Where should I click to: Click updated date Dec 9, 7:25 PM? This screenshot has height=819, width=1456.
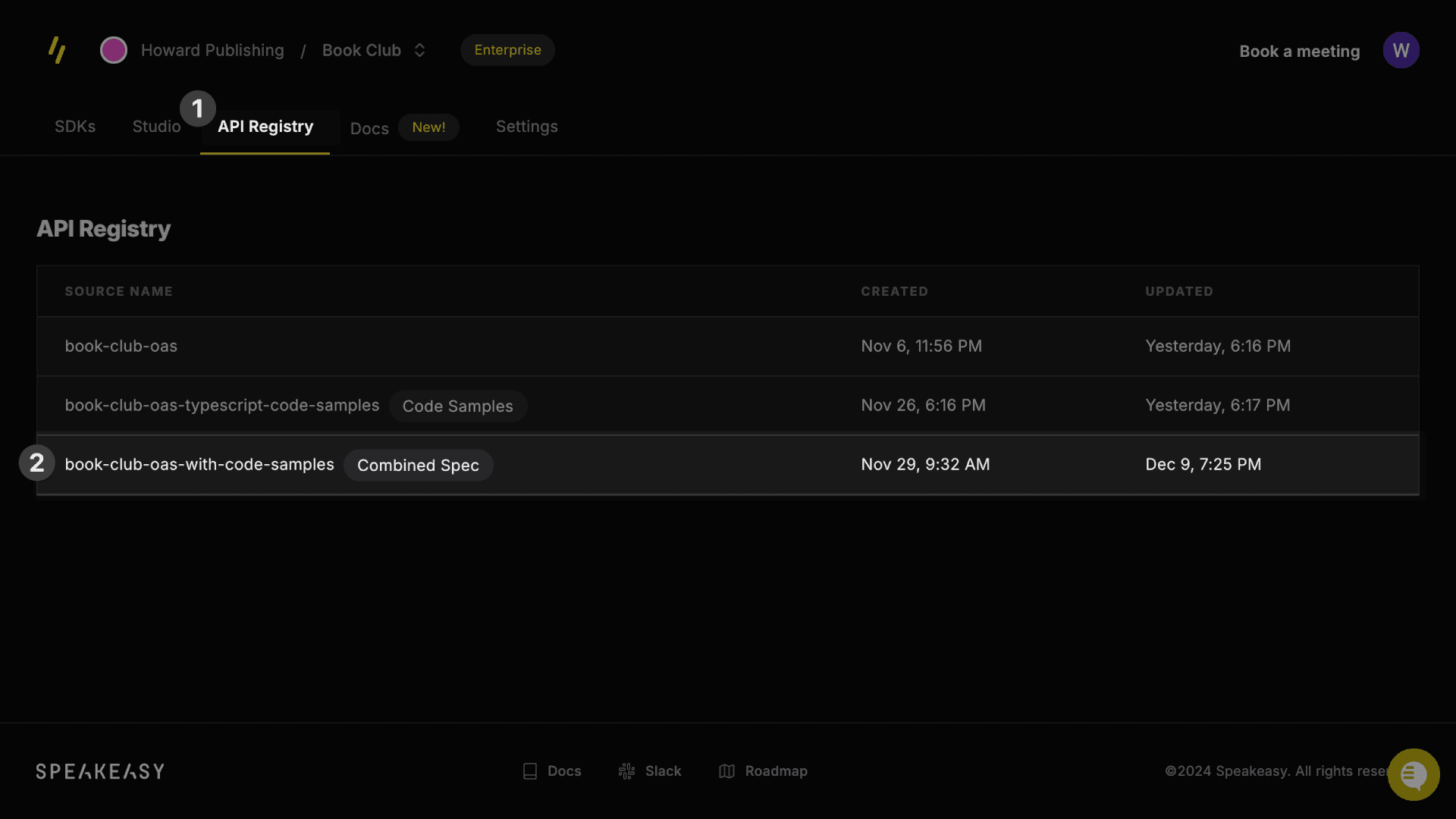coord(1203,465)
